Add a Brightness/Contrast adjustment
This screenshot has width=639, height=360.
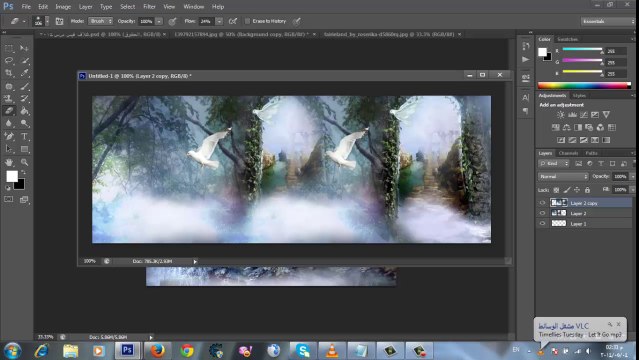[561, 115]
